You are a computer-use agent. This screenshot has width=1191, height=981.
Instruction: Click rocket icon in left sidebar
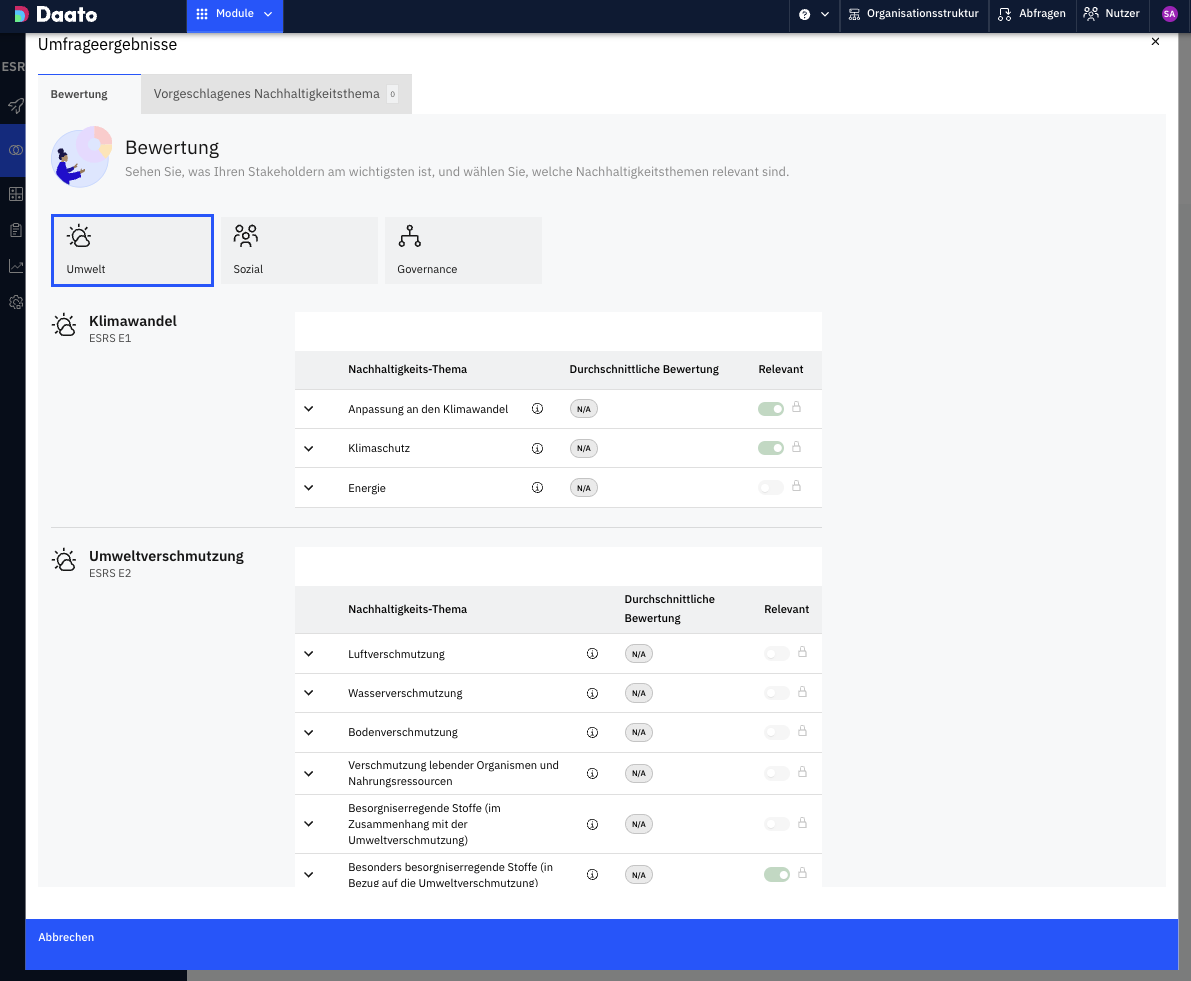[x=15, y=105]
